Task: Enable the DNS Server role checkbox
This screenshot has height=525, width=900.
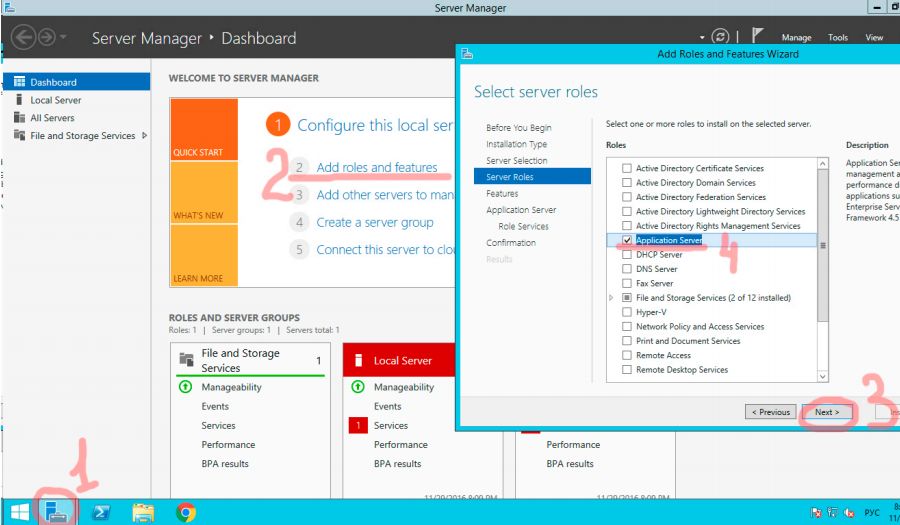Action: pos(627,269)
